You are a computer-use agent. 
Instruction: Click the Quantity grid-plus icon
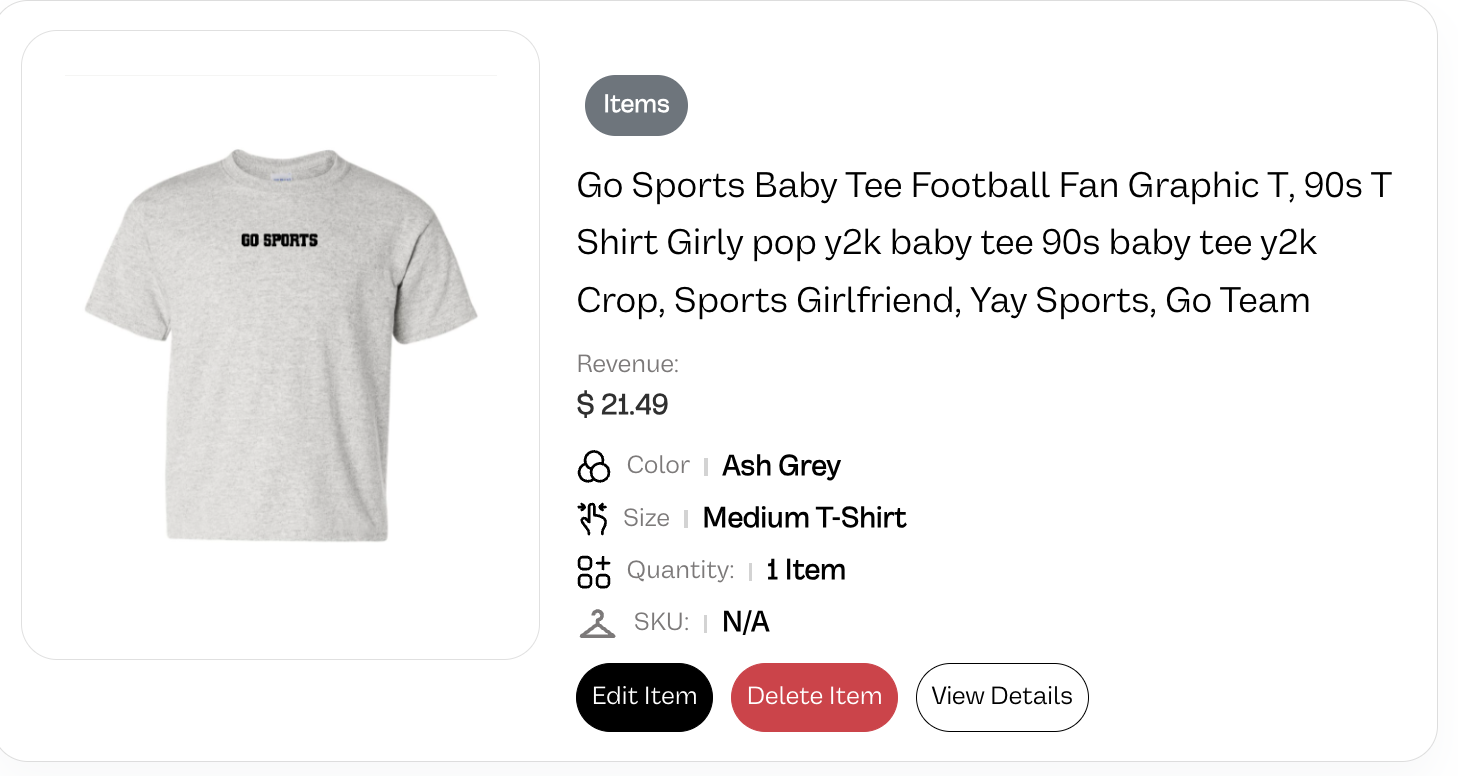tap(594, 571)
